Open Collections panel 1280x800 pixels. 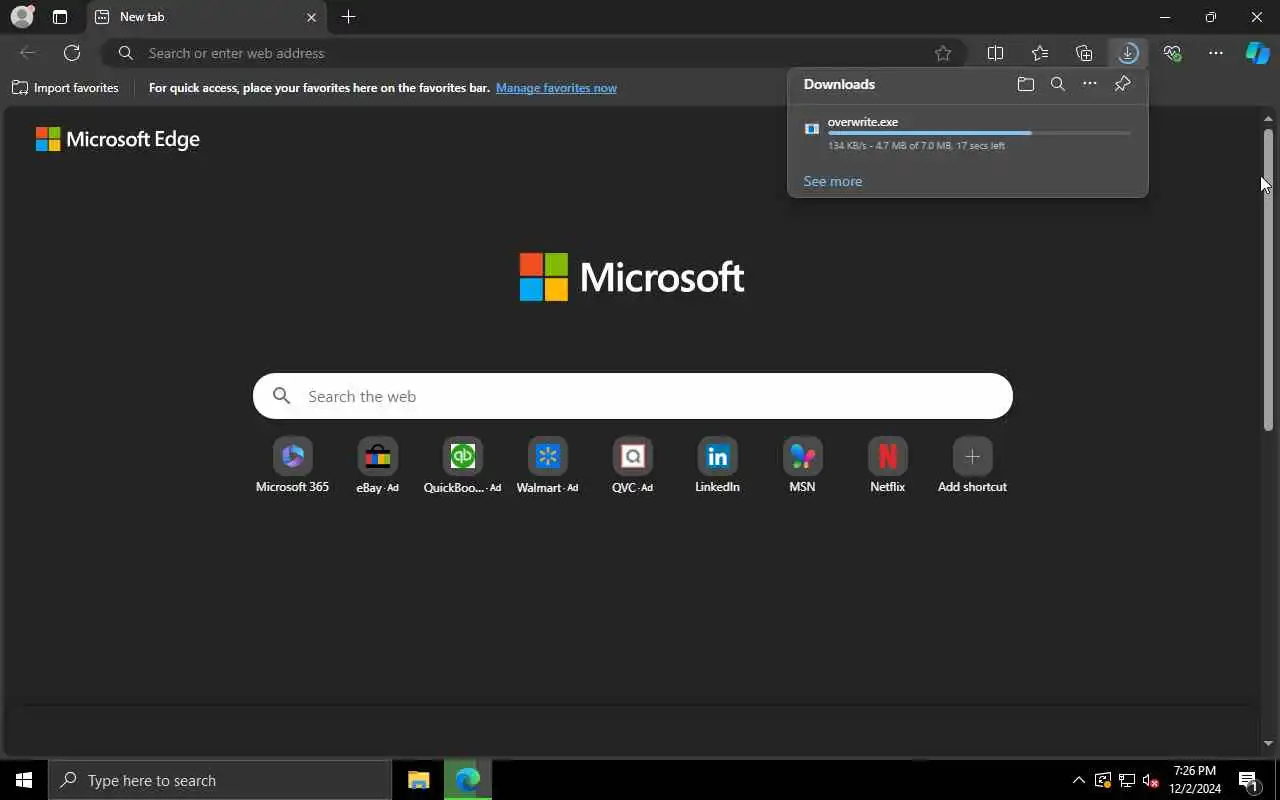coord(1084,53)
